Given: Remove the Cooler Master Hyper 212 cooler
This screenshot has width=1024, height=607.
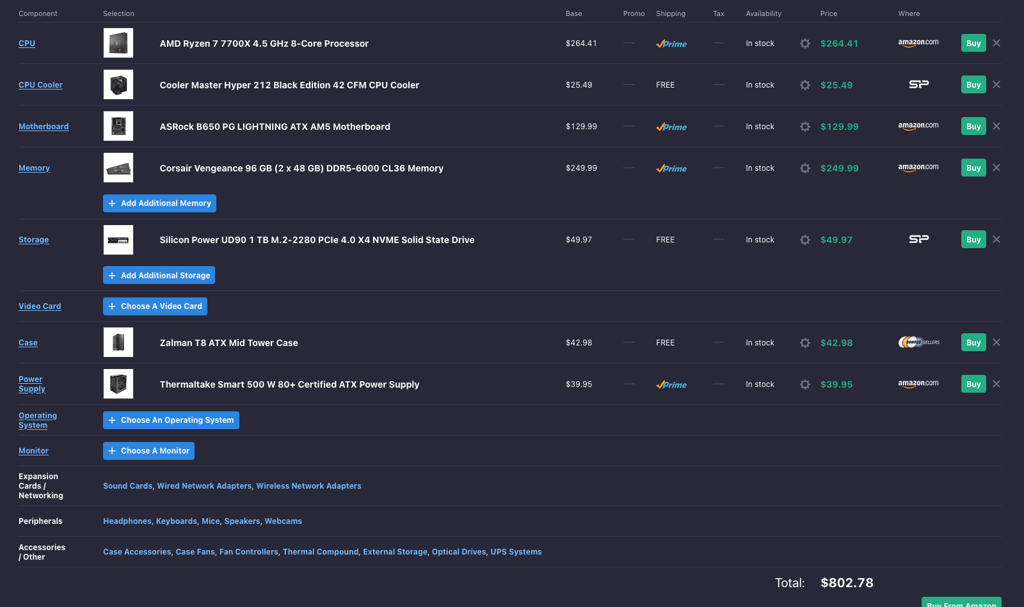Looking at the screenshot, I should [996, 84].
